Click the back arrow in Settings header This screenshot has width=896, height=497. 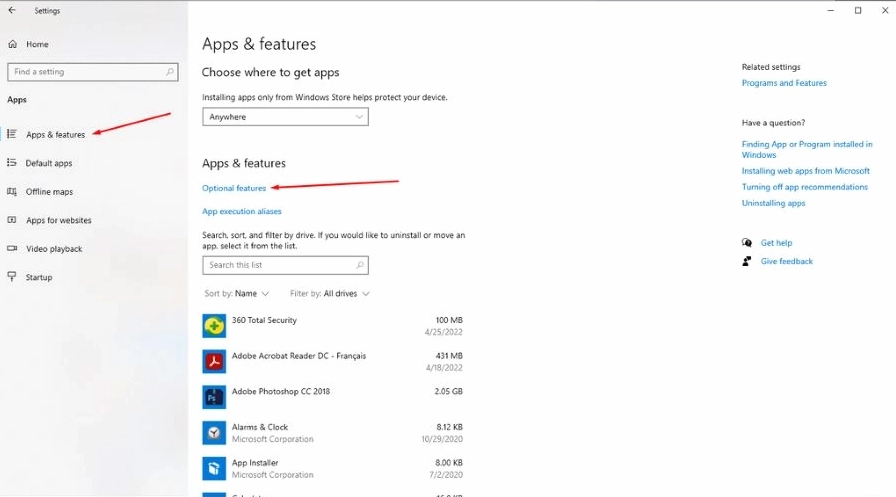point(12,11)
